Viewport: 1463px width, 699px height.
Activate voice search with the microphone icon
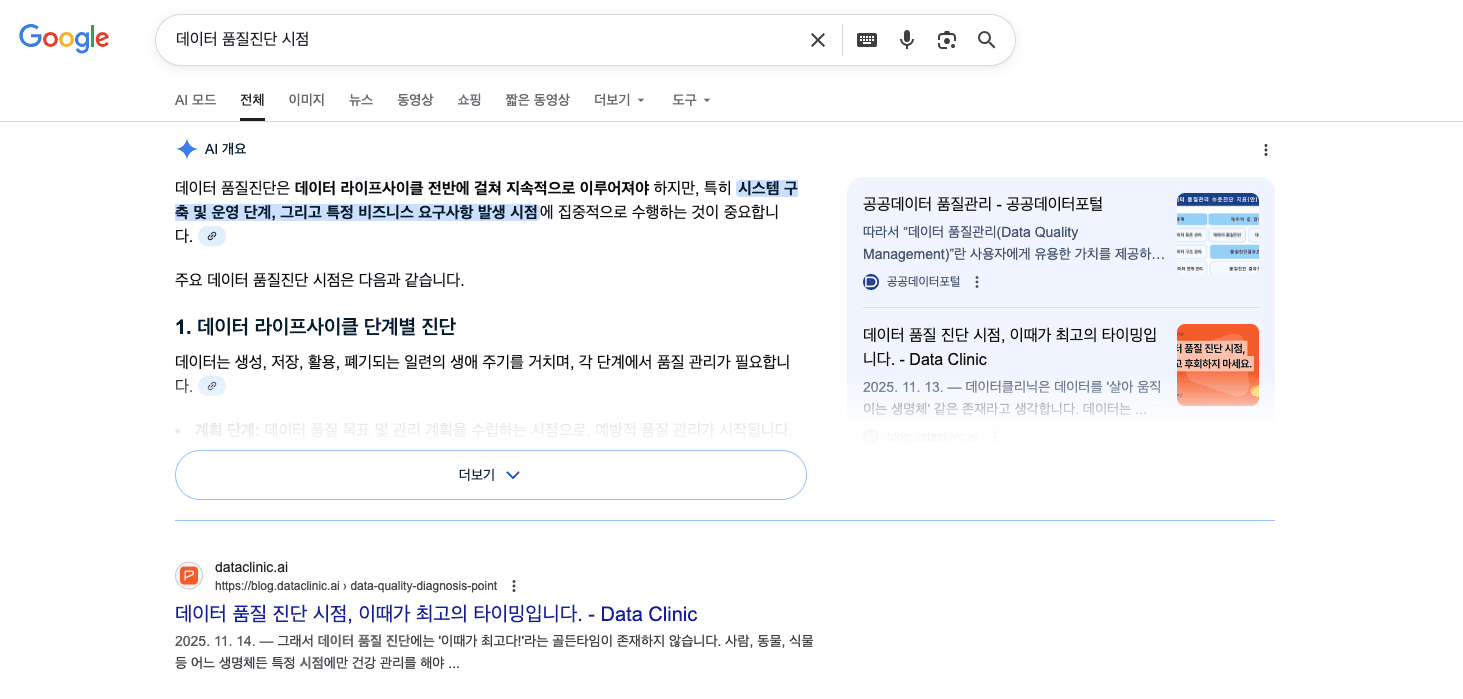[x=906, y=39]
